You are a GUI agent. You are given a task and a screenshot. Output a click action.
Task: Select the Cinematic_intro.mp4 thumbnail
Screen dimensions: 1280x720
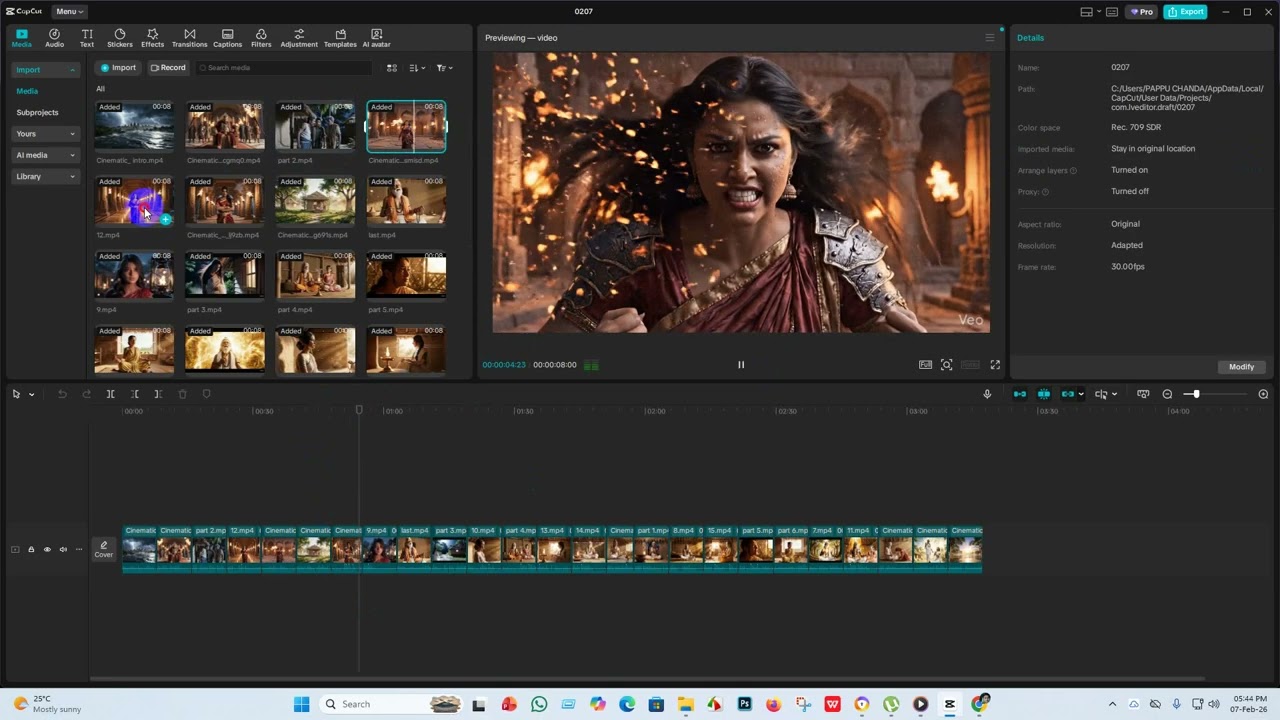[x=134, y=127]
